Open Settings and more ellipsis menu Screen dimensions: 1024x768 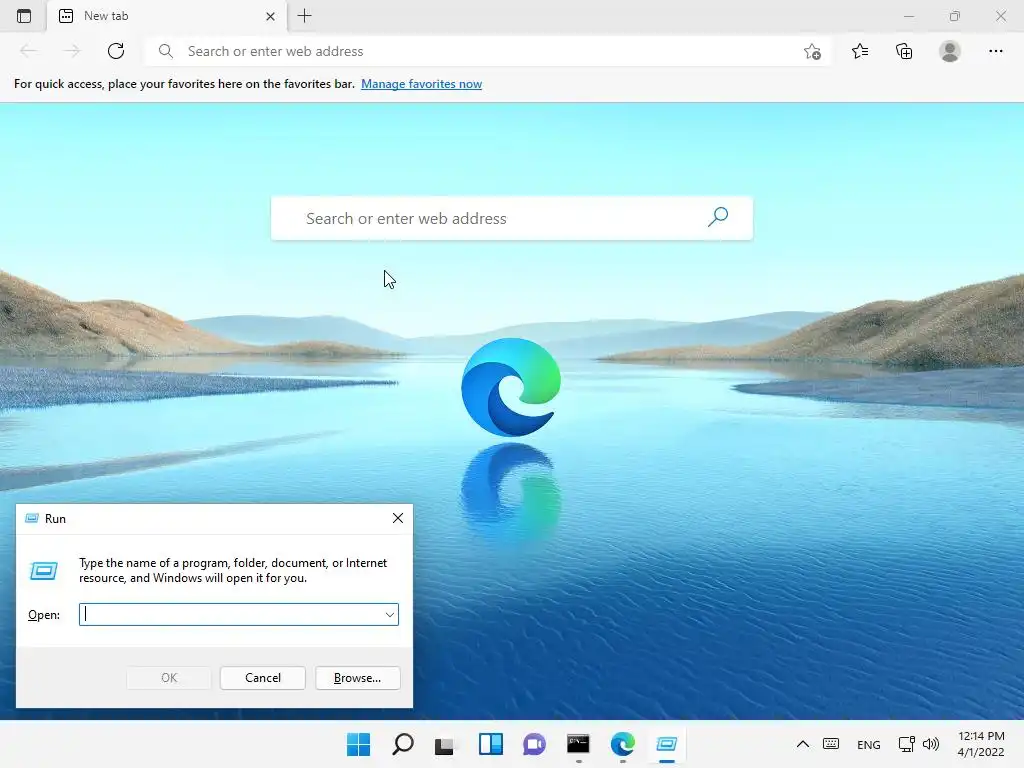tap(995, 51)
